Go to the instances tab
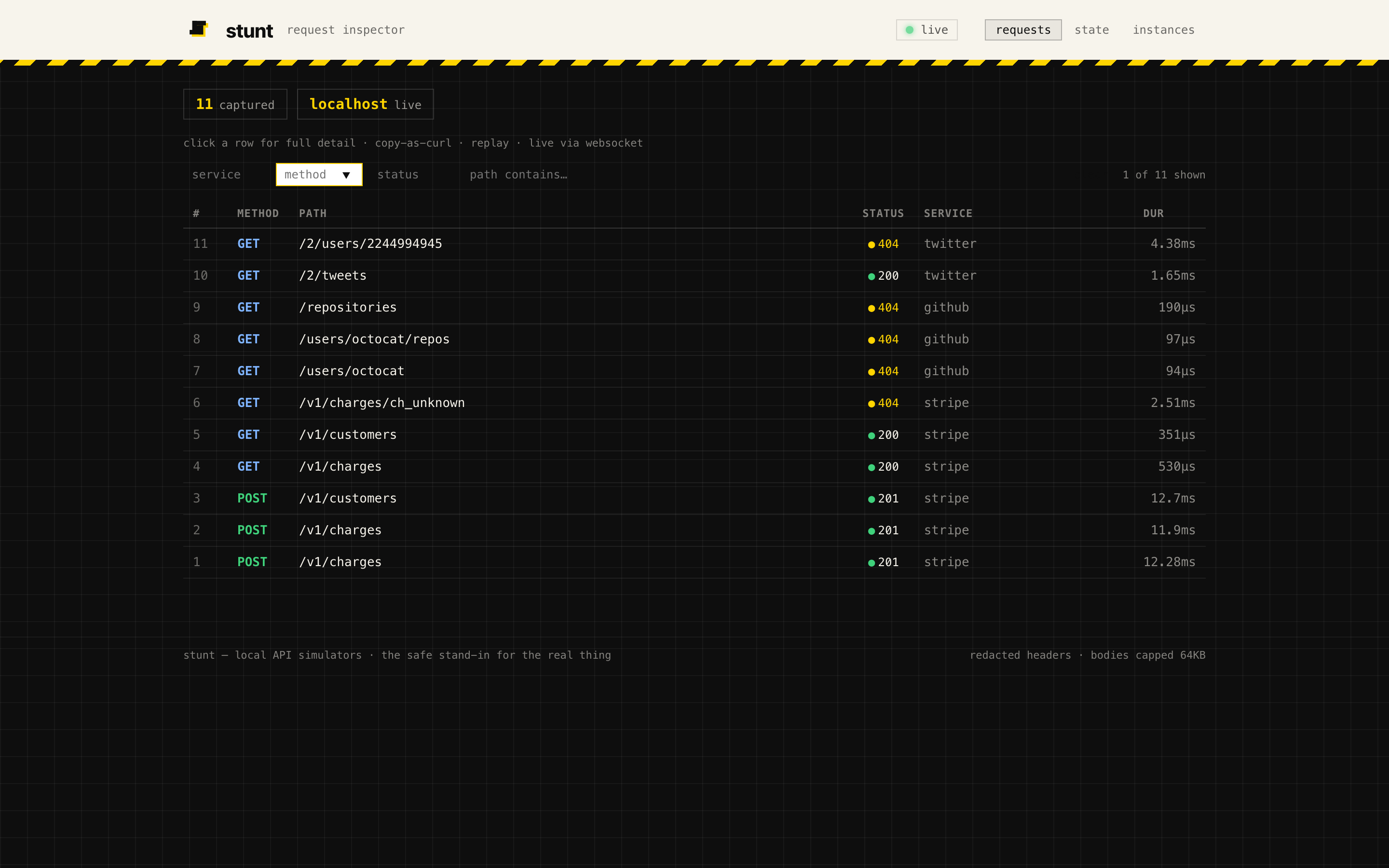Image resolution: width=1389 pixels, height=868 pixels. click(x=1163, y=30)
